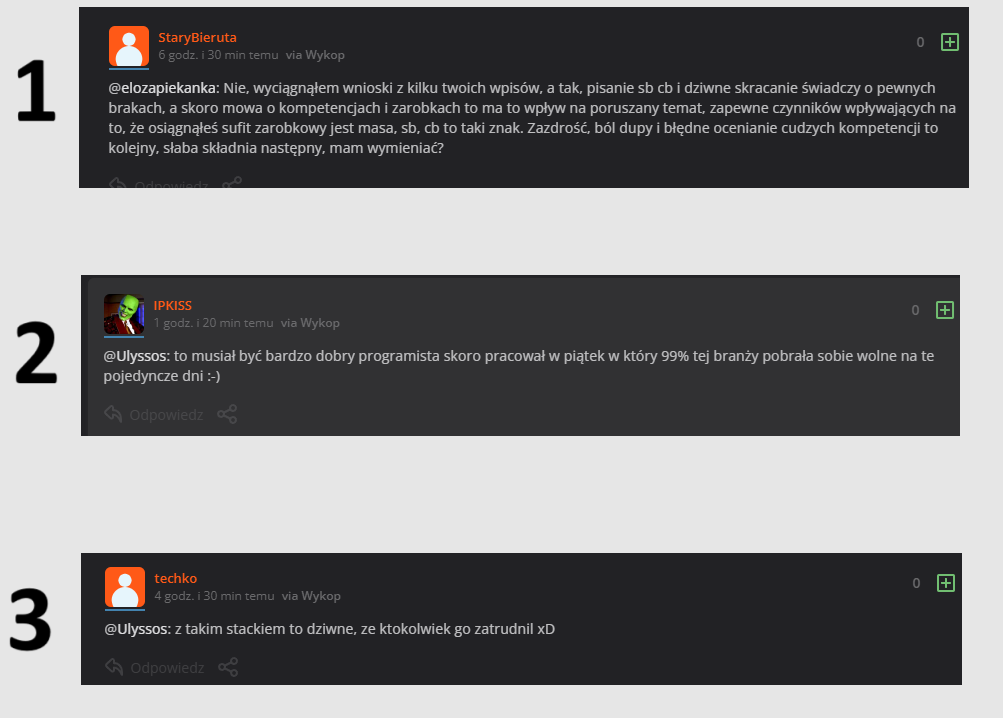
Task: Click @Ulyssos mention in IPKISS's comment
Action: click(136, 356)
